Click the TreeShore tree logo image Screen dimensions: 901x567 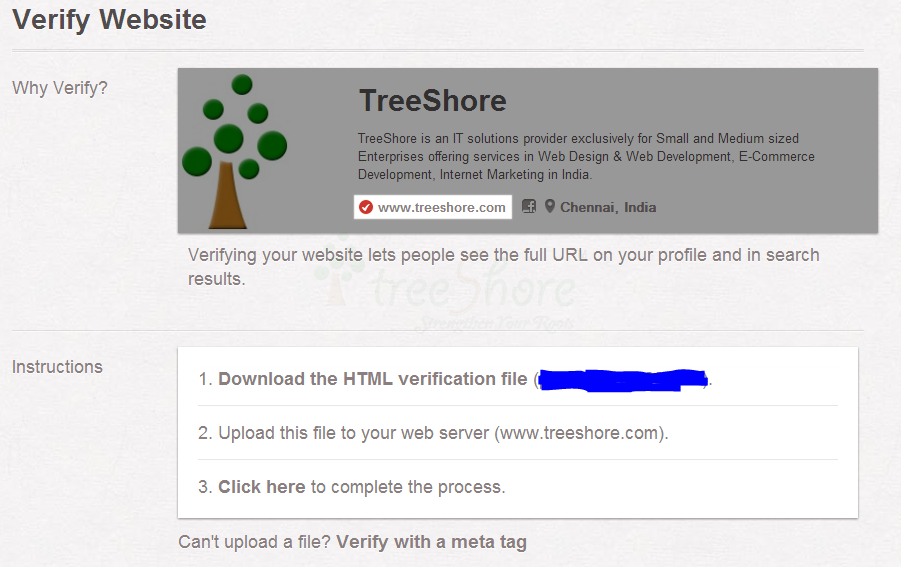pos(234,151)
